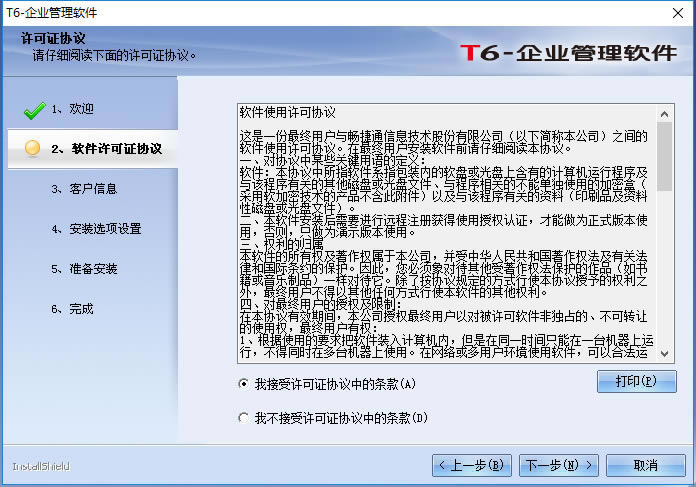Close the installer window with X
Screen dimensions: 696x487
tap(672, 11)
